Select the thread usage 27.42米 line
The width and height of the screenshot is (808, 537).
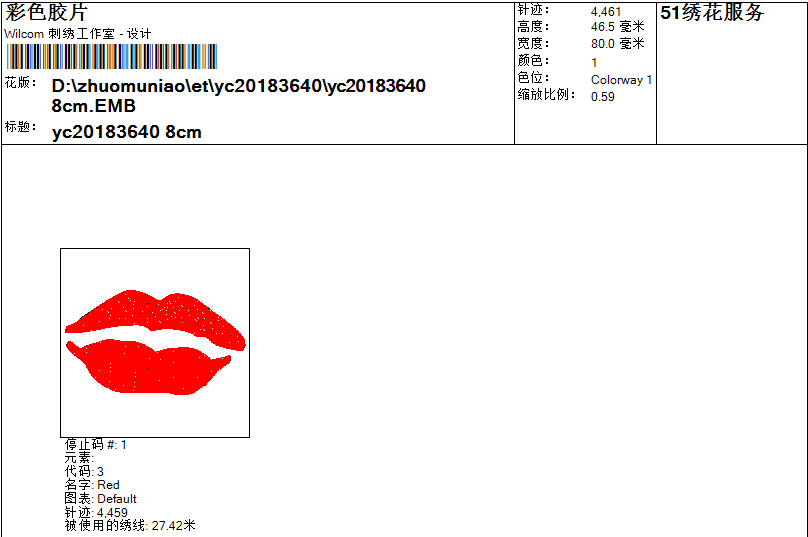[130, 526]
